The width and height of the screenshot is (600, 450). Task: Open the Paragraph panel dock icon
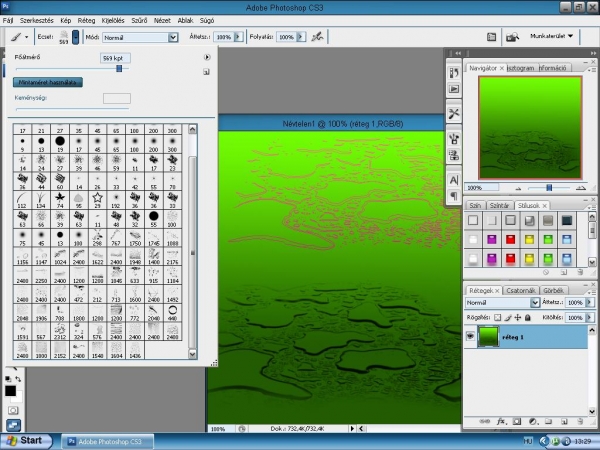click(454, 196)
